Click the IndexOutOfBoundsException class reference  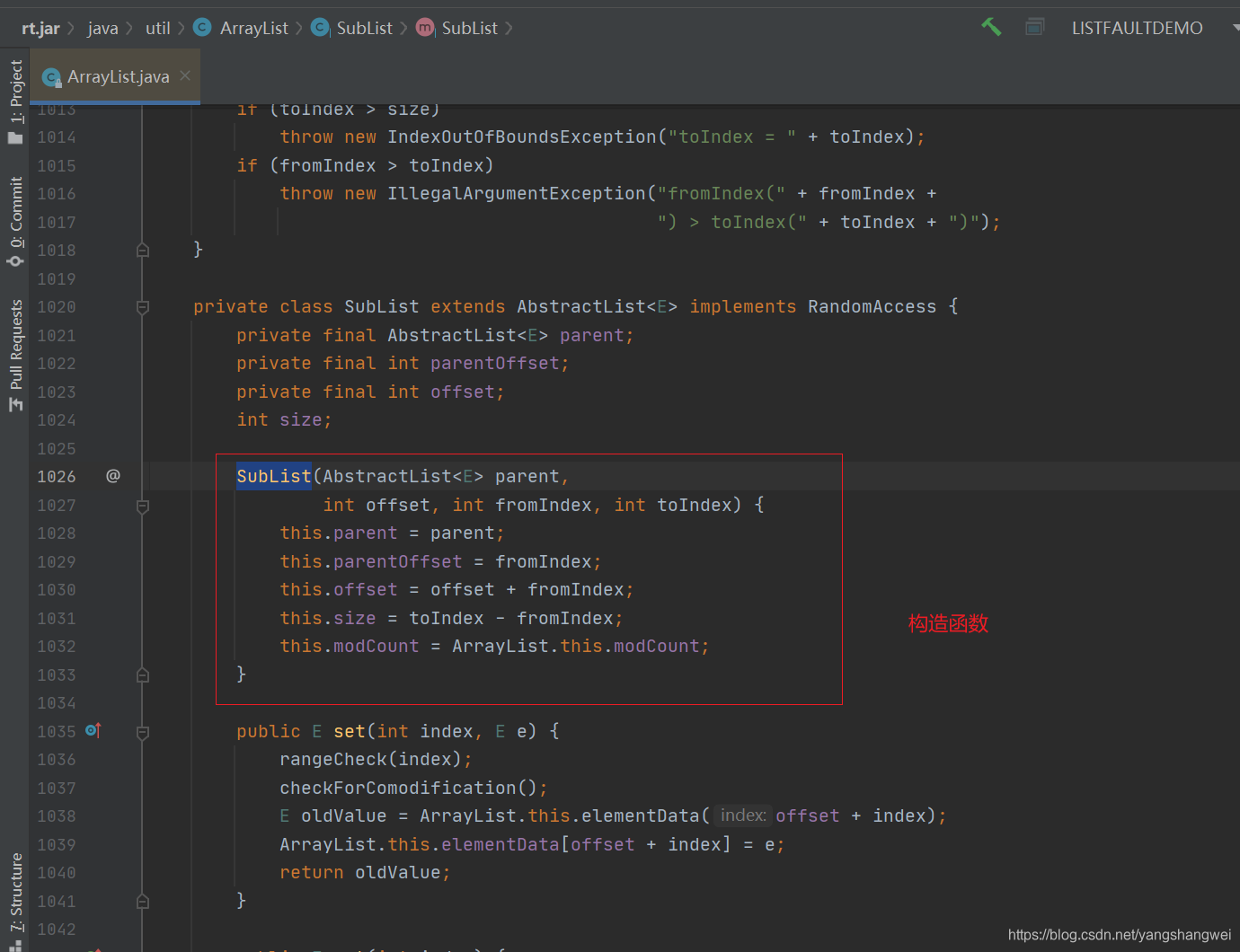[522, 137]
